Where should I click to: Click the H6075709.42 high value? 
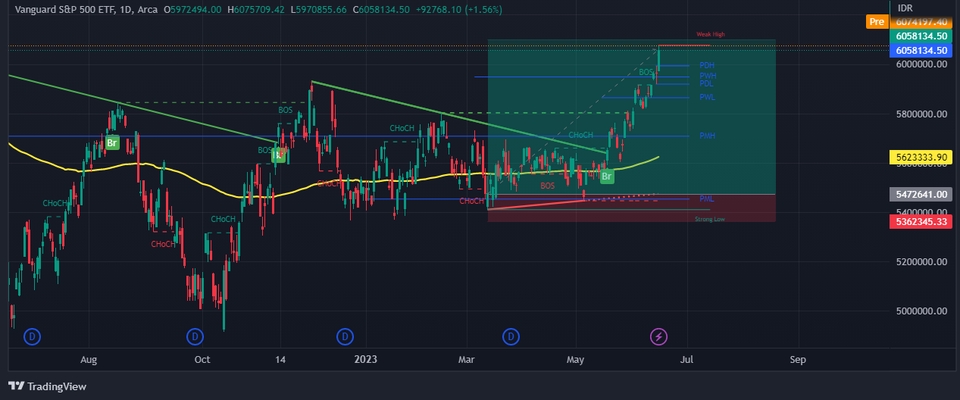click(x=255, y=10)
